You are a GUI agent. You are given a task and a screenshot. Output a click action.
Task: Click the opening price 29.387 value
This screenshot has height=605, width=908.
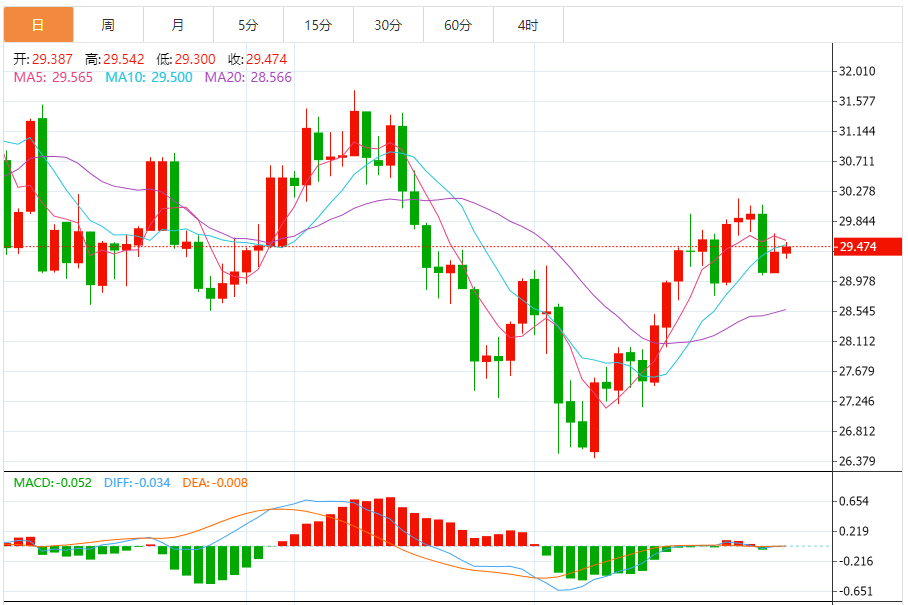(52, 59)
